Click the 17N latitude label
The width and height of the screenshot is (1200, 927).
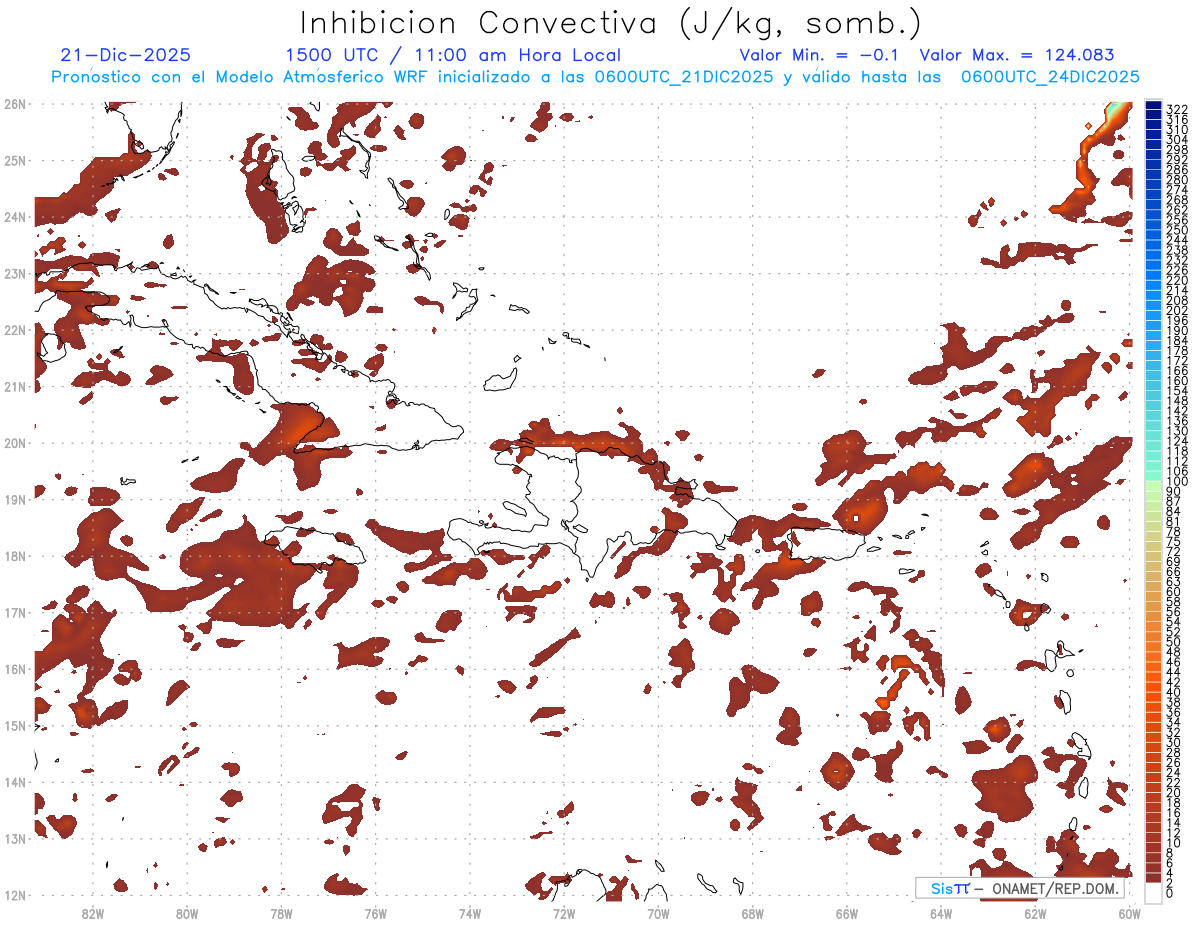point(15,612)
